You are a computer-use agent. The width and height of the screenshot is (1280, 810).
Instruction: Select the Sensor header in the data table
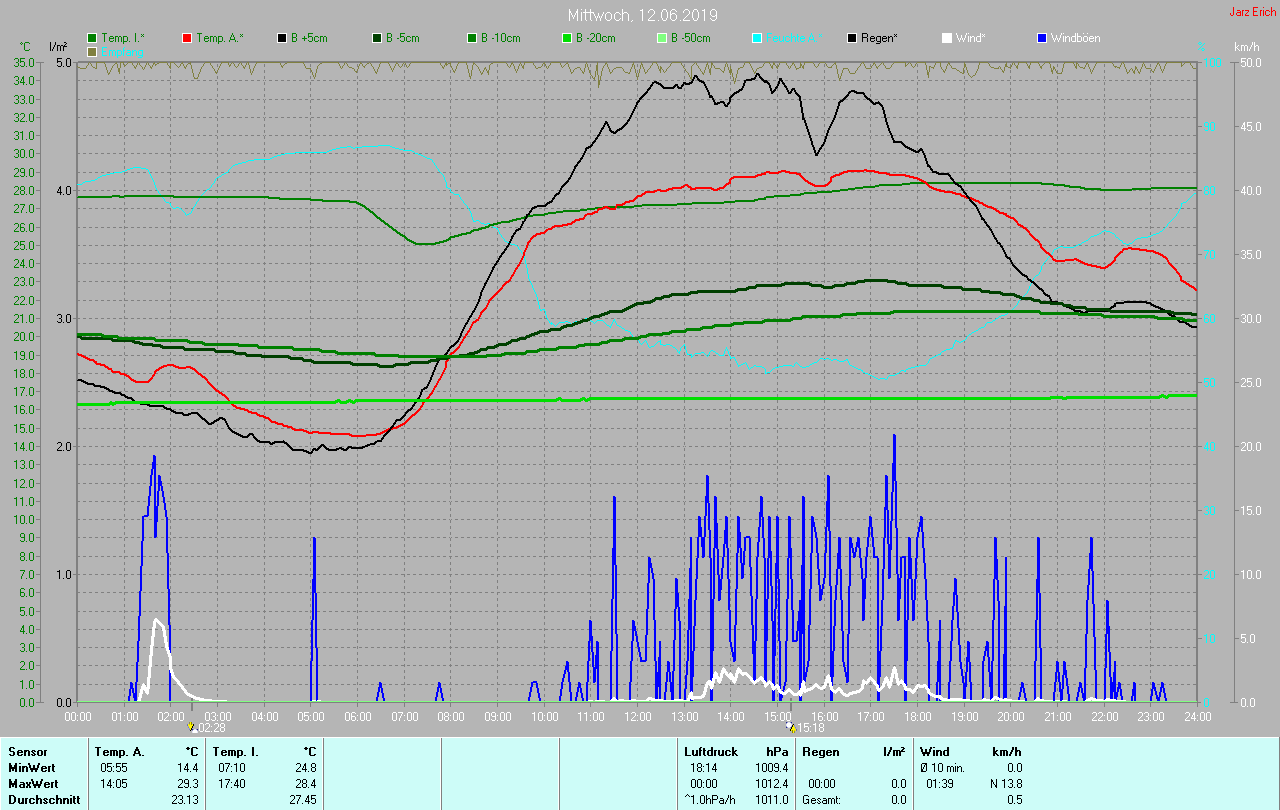click(x=27, y=751)
